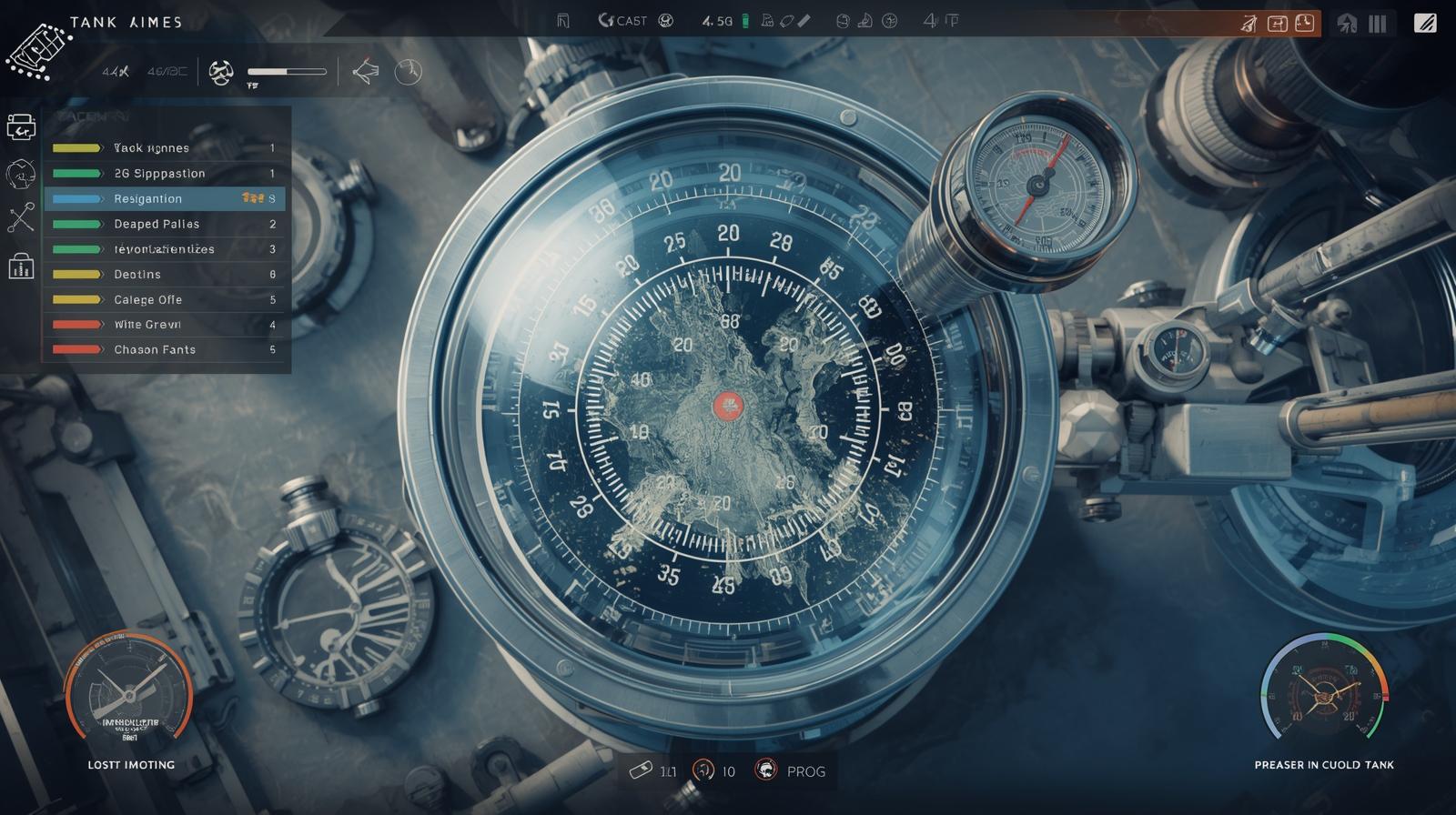Click the clock icon in orange top bar

pyautogui.click(x=1305, y=24)
